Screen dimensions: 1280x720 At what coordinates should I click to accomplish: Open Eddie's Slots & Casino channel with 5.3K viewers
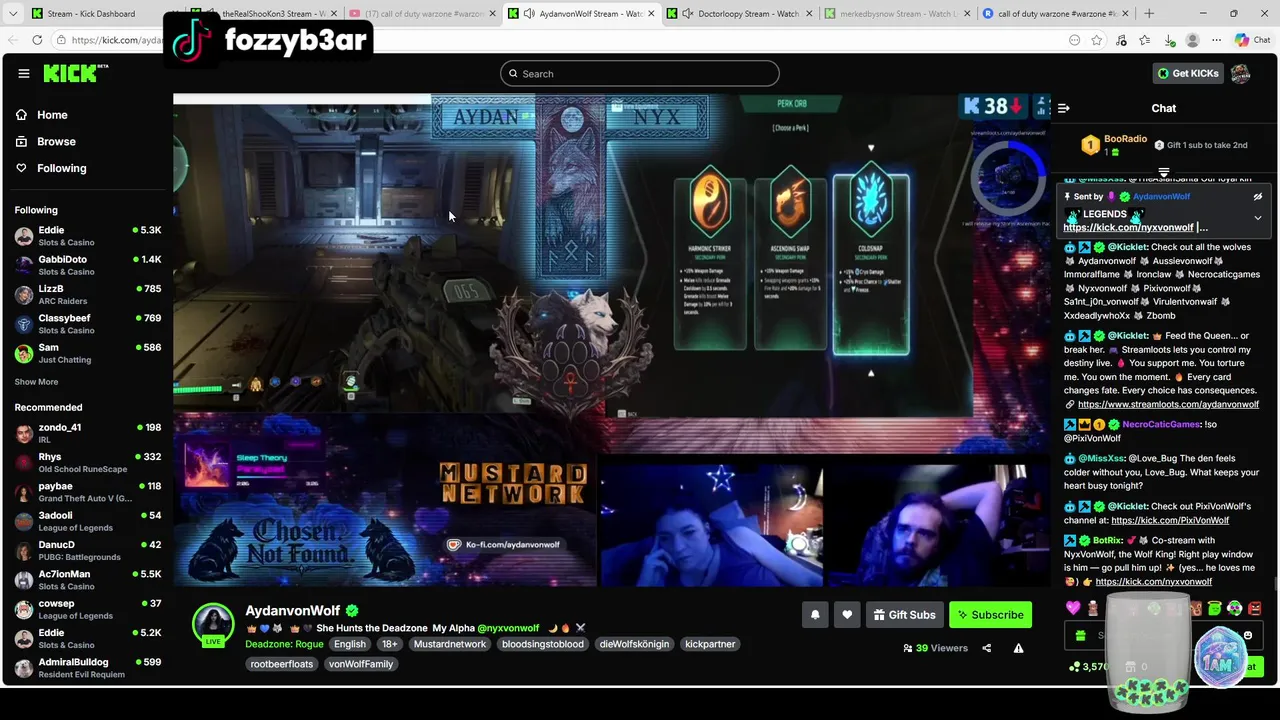pos(87,236)
